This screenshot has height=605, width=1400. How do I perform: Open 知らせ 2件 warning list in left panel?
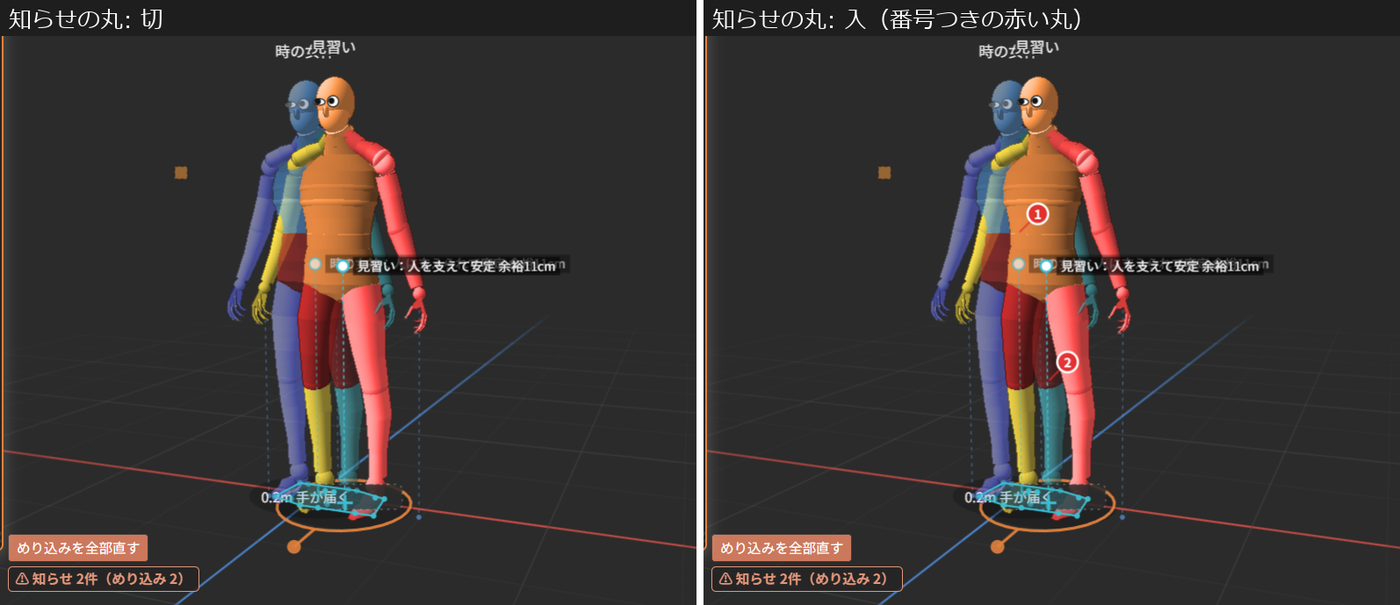click(x=103, y=579)
